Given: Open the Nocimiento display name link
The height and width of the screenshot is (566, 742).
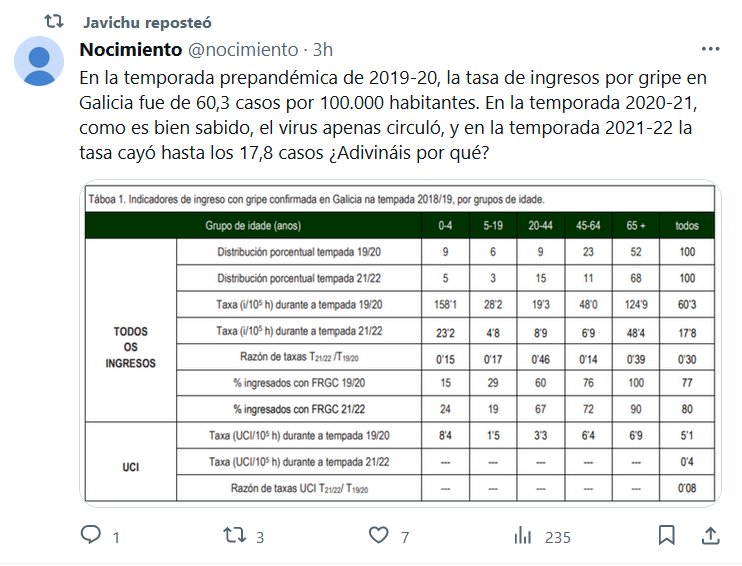Looking at the screenshot, I should 130,49.
